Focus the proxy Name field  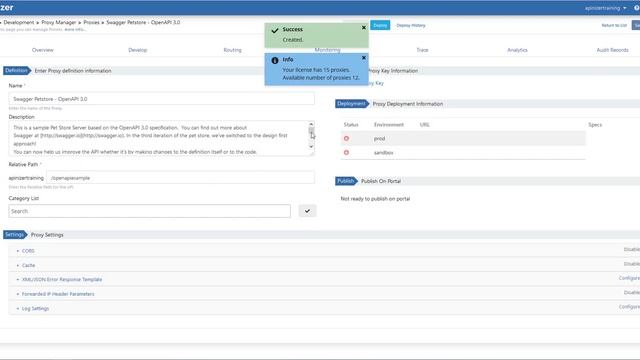pyautogui.click(x=162, y=99)
